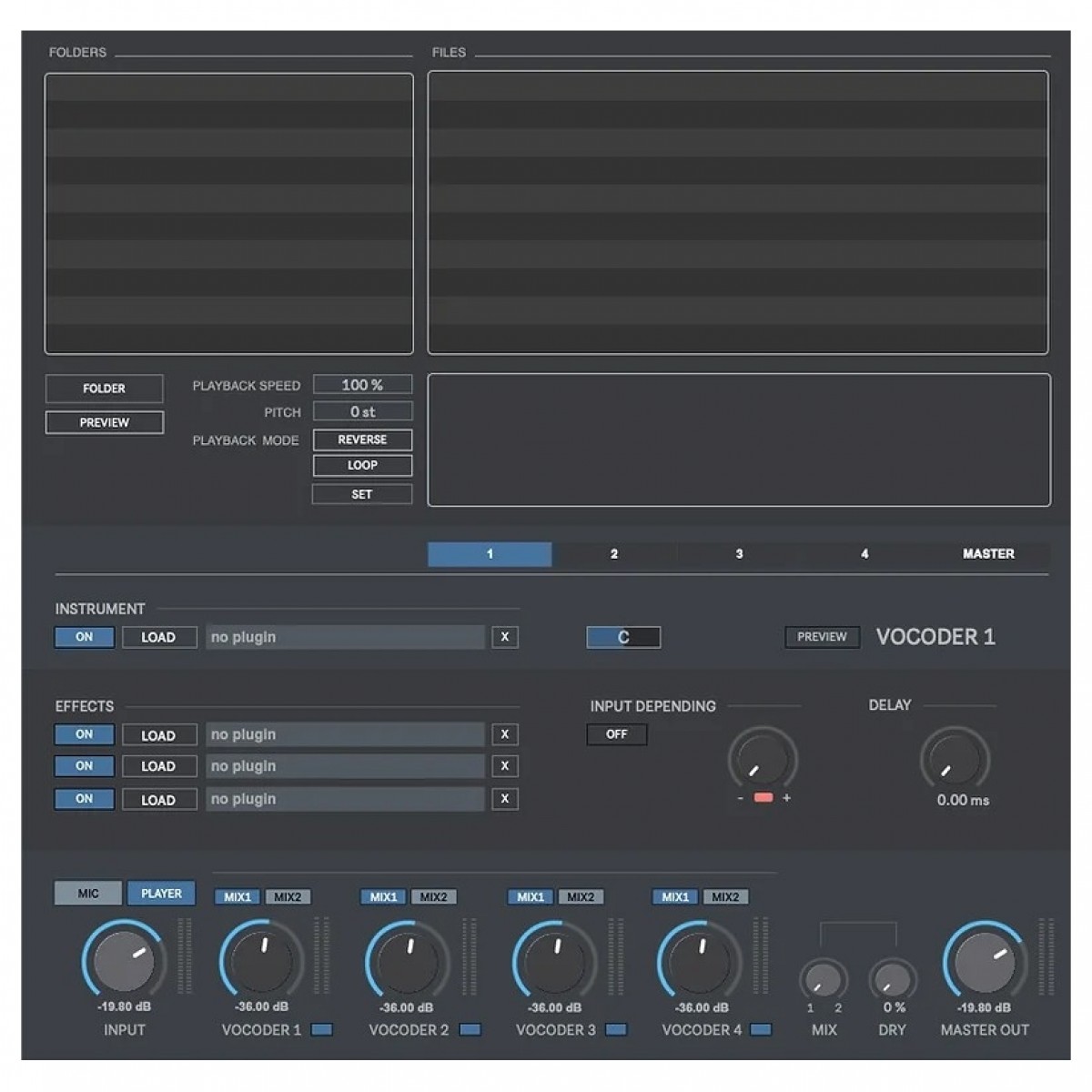Open the Master tab
Screen dimensions: 1092x1092
pyautogui.click(x=987, y=554)
